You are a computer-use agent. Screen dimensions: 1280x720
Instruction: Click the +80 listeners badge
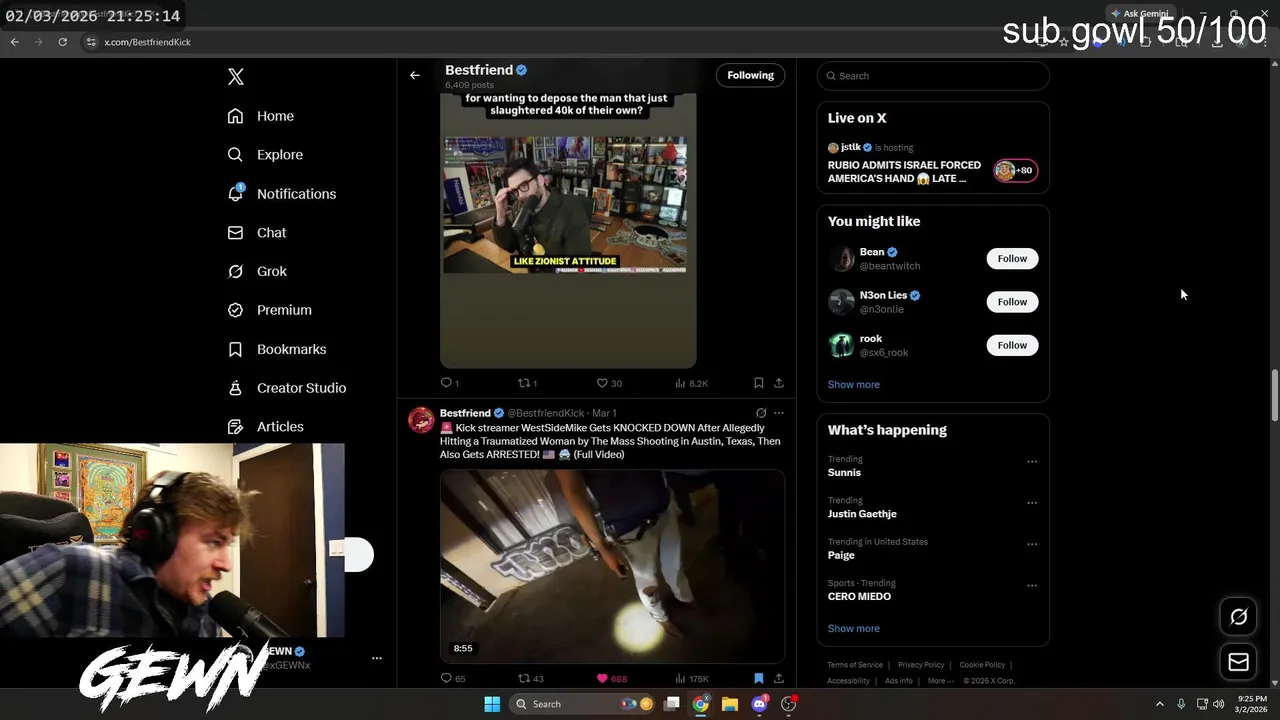1015,171
